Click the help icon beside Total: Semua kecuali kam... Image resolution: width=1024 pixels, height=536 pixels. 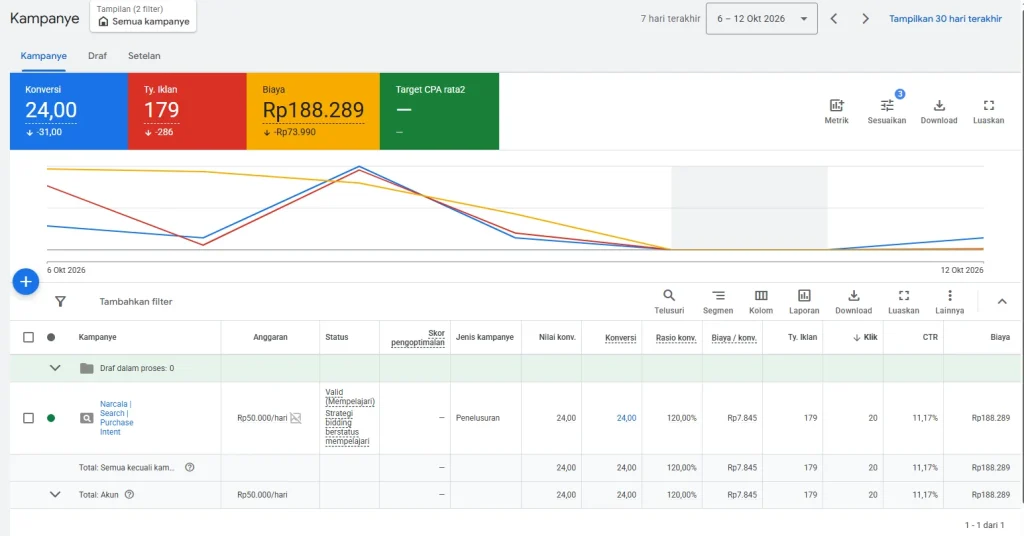click(x=189, y=467)
